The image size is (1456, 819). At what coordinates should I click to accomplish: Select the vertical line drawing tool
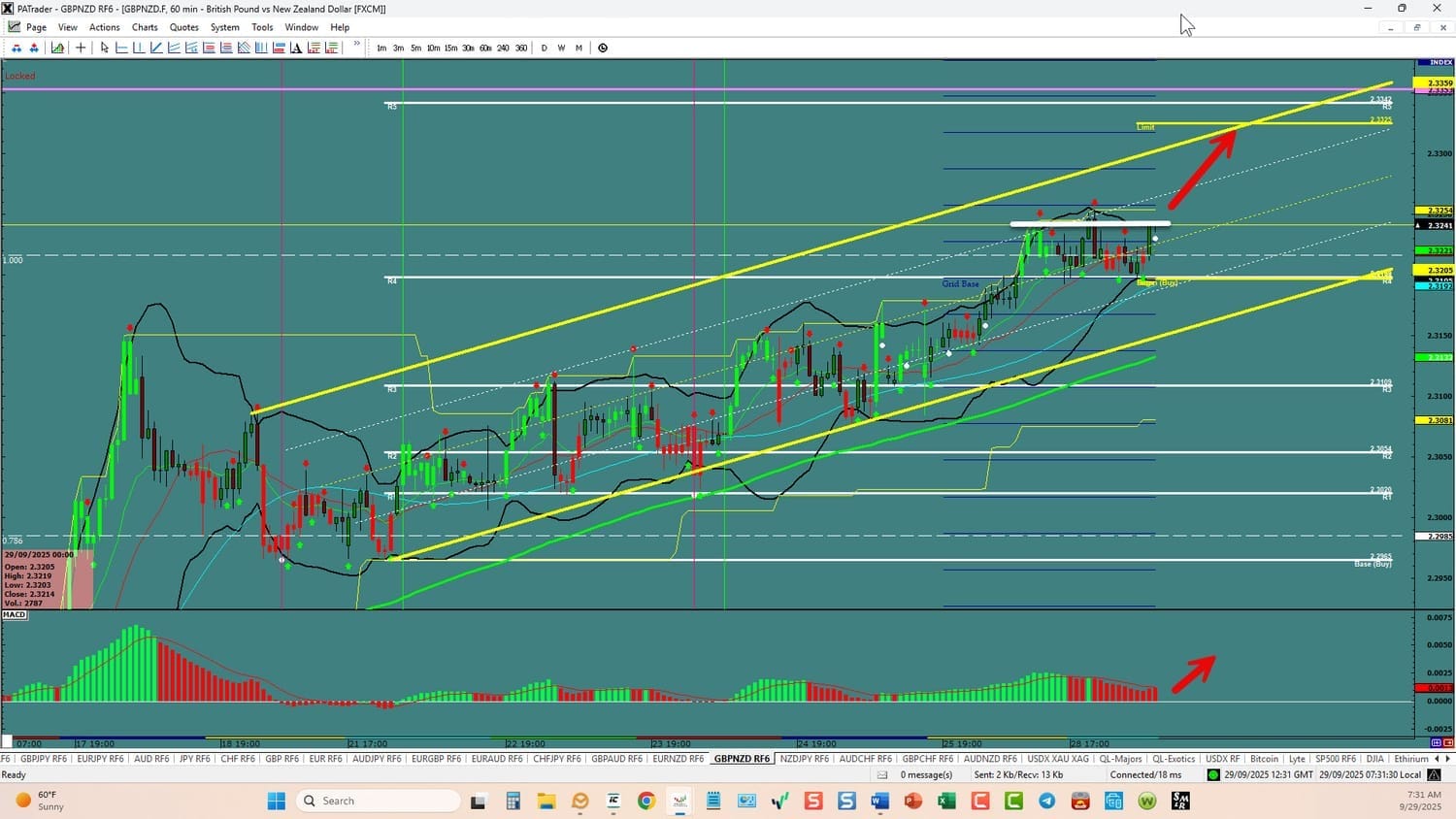click(139, 48)
